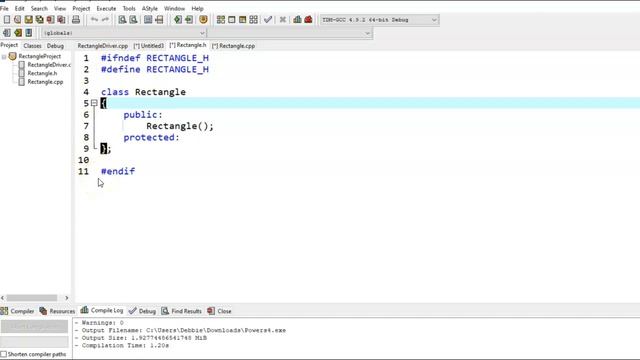Click the blue page icon in second toolbar row
Screen dimensions: 640x360
(29, 33)
